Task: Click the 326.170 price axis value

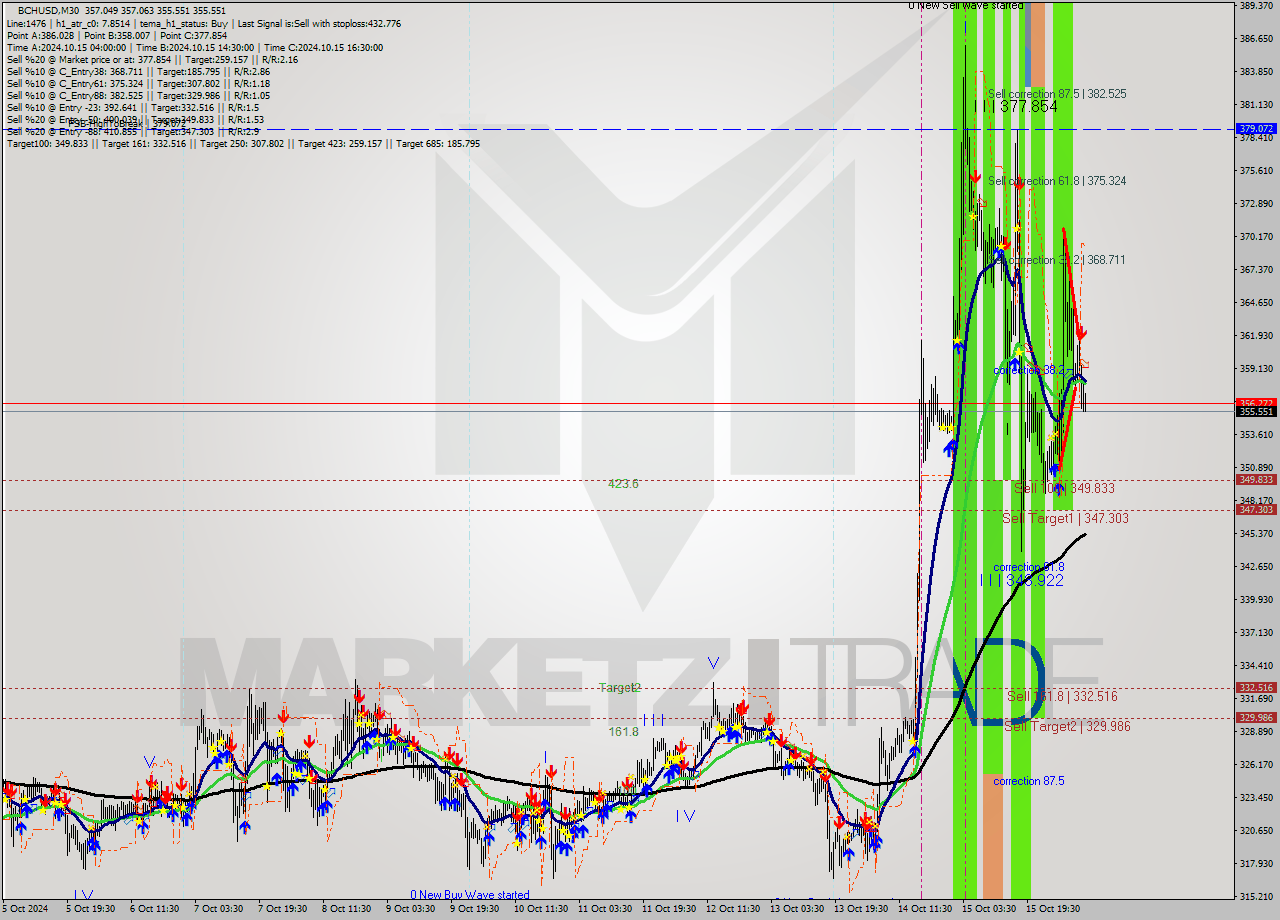Action: click(1256, 765)
